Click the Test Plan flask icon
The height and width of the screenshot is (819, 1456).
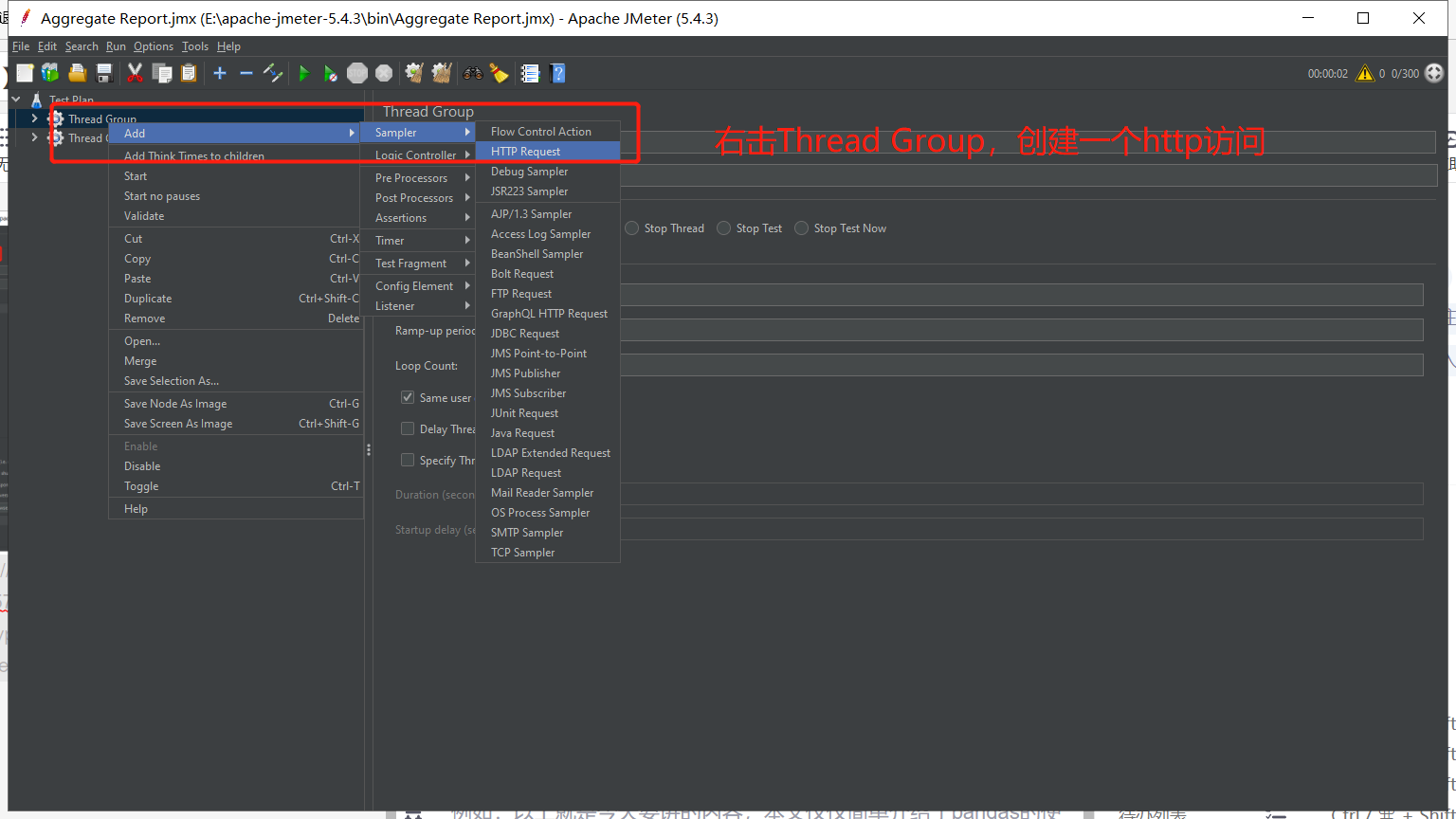[x=36, y=100]
